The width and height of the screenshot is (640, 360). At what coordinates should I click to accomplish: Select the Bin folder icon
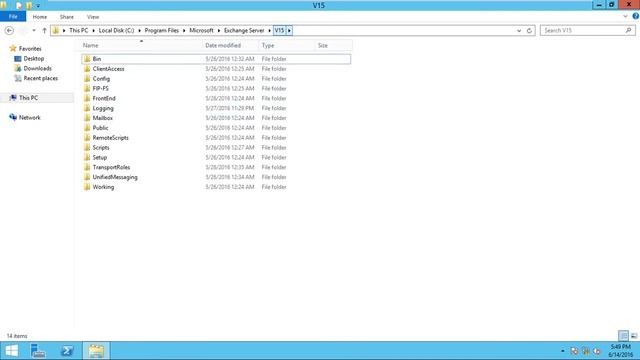pyautogui.click(x=87, y=59)
